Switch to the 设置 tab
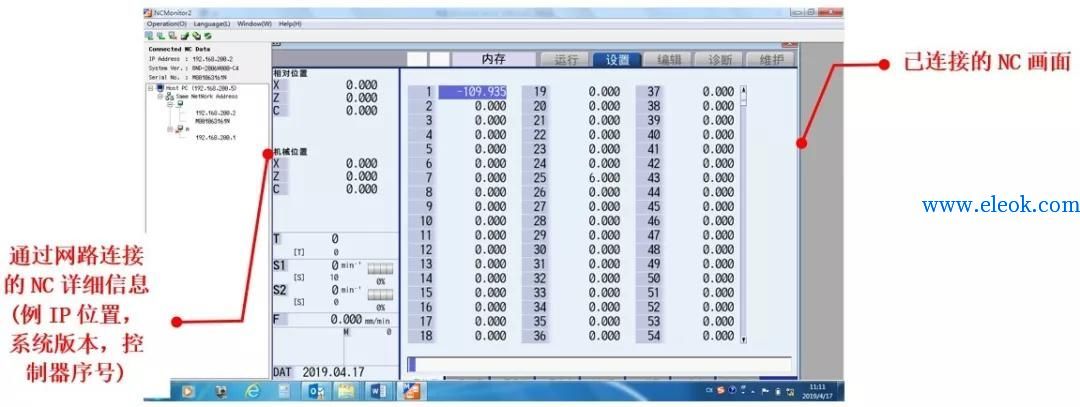1080x407 pixels. (618, 60)
